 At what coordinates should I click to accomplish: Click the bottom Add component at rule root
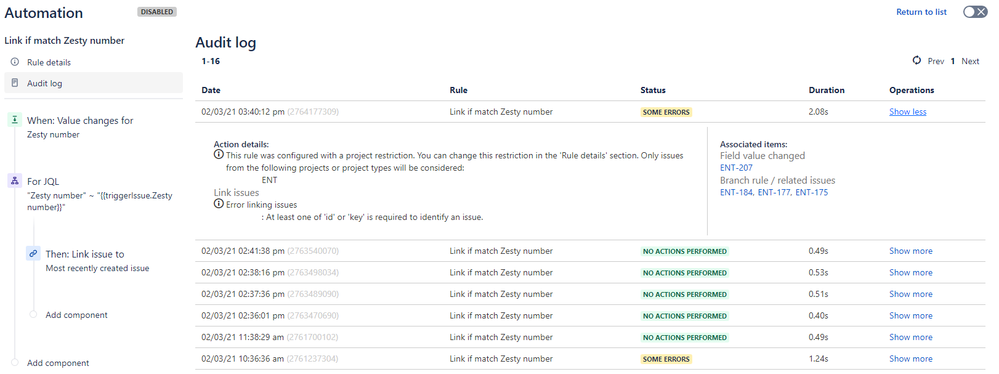coord(58,363)
